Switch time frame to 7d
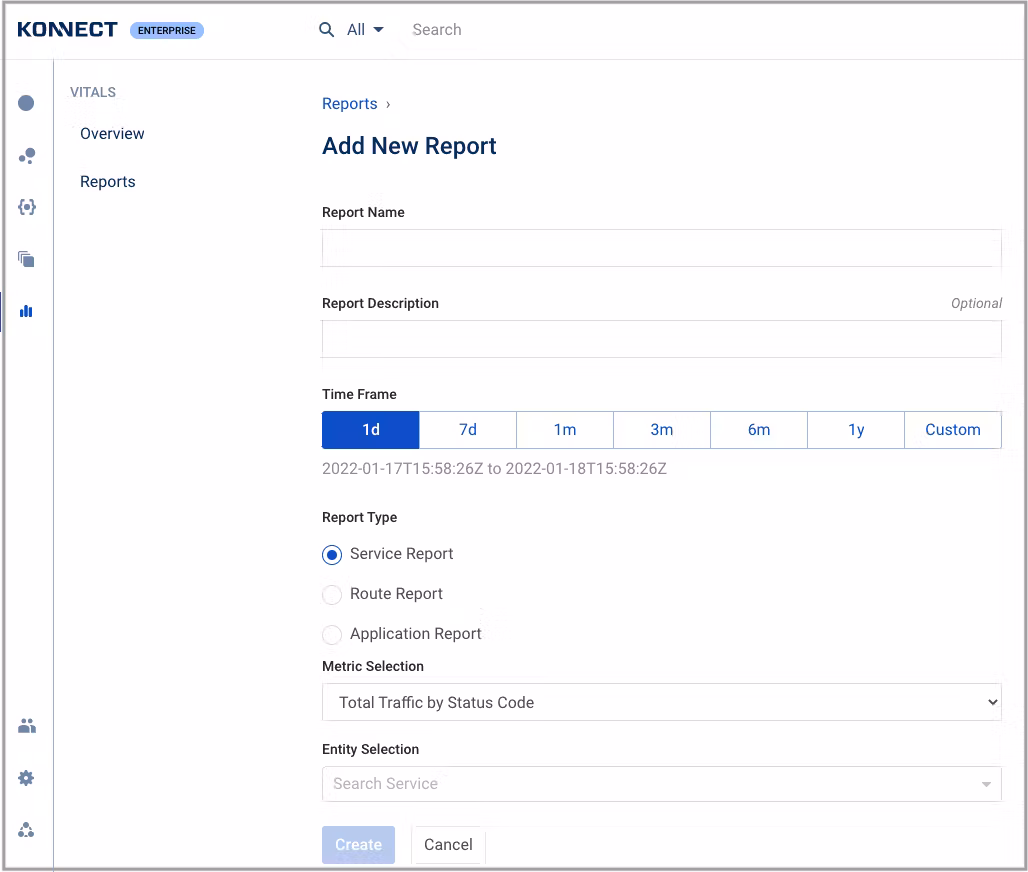Screen dimensions: 1028x872 (x=468, y=430)
